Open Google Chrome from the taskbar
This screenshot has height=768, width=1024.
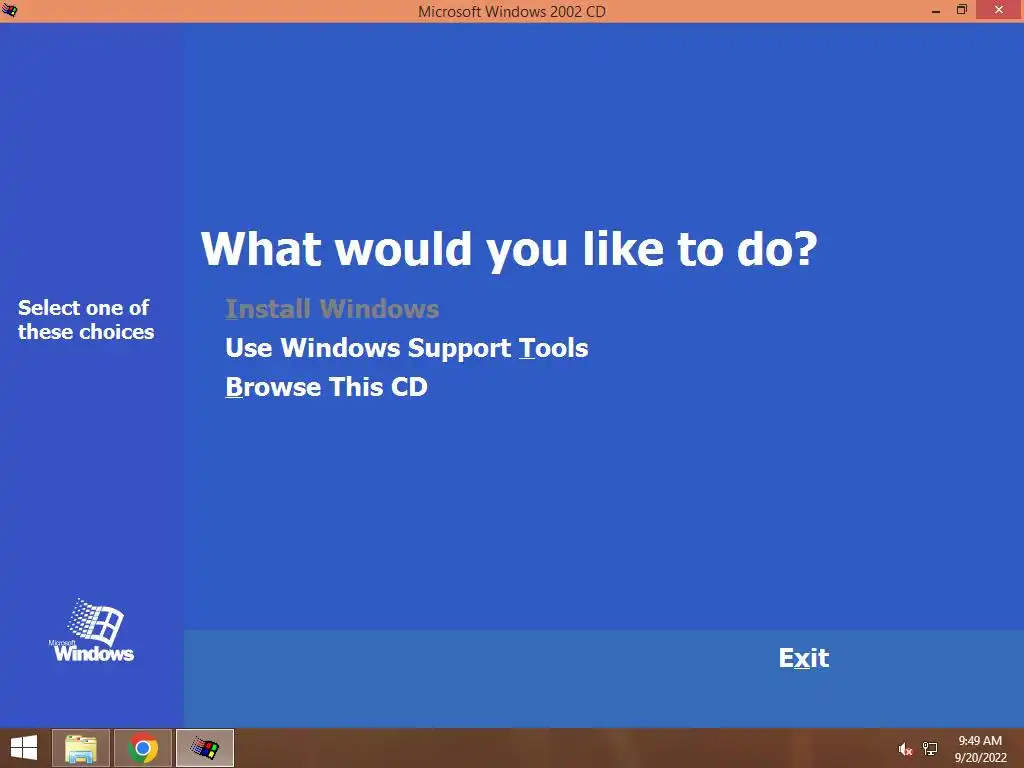[143, 748]
